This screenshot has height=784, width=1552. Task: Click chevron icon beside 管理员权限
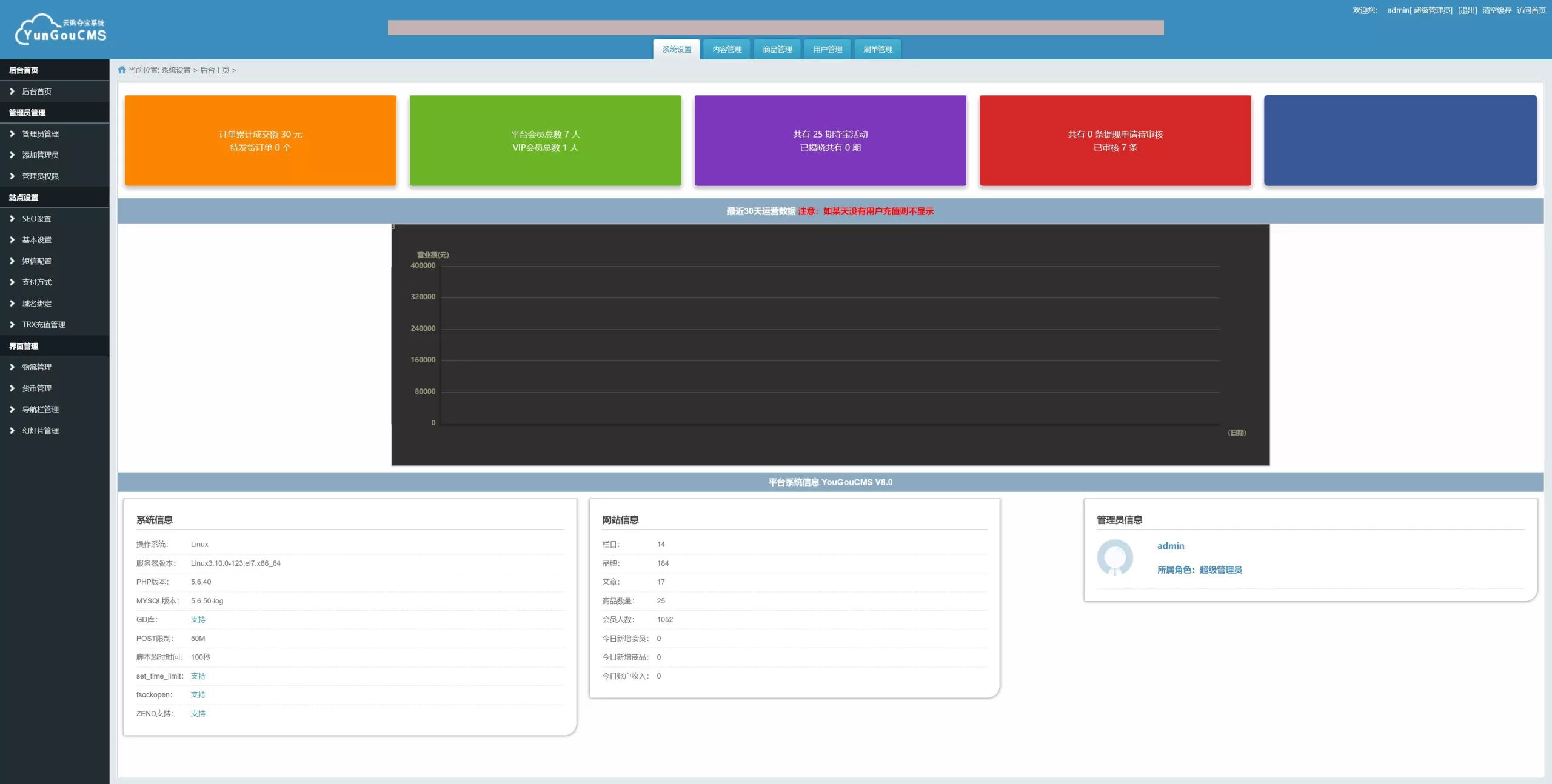(x=12, y=176)
